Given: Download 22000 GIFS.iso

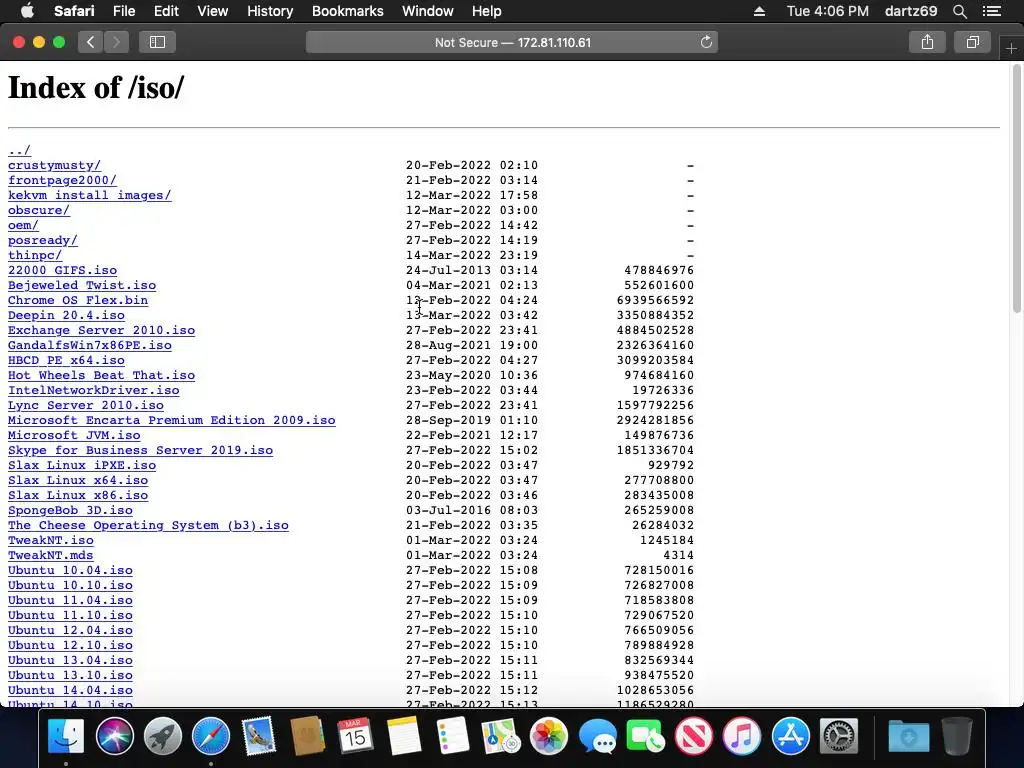Looking at the screenshot, I should pos(62,270).
